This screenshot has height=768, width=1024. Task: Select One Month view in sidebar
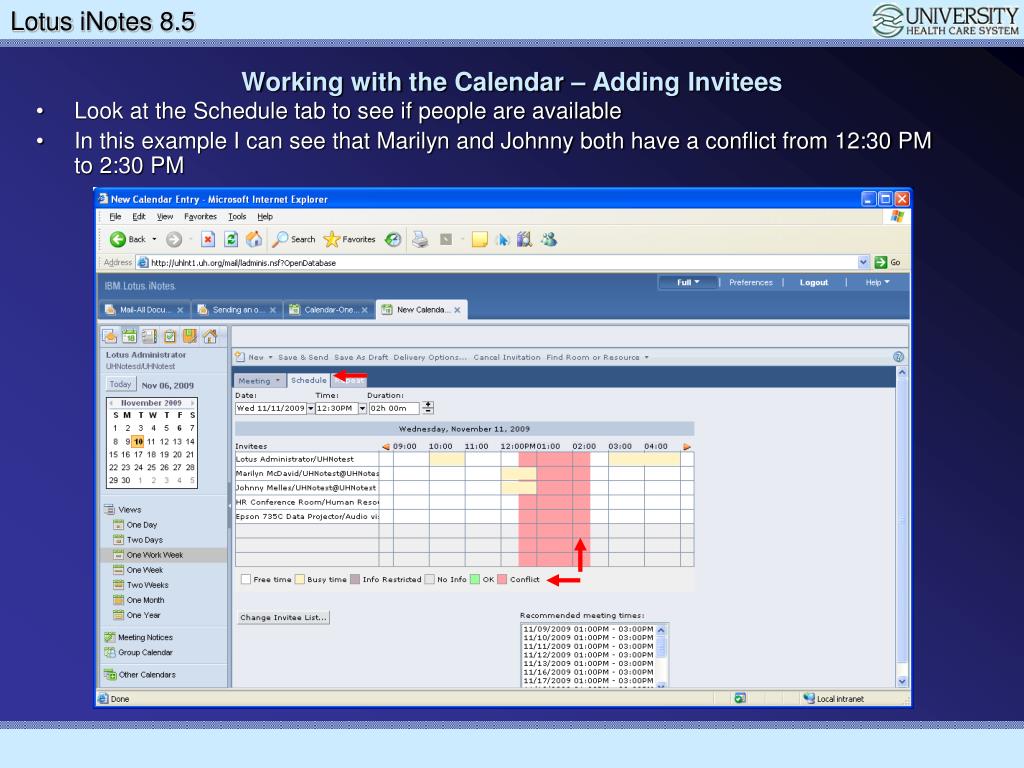145,600
